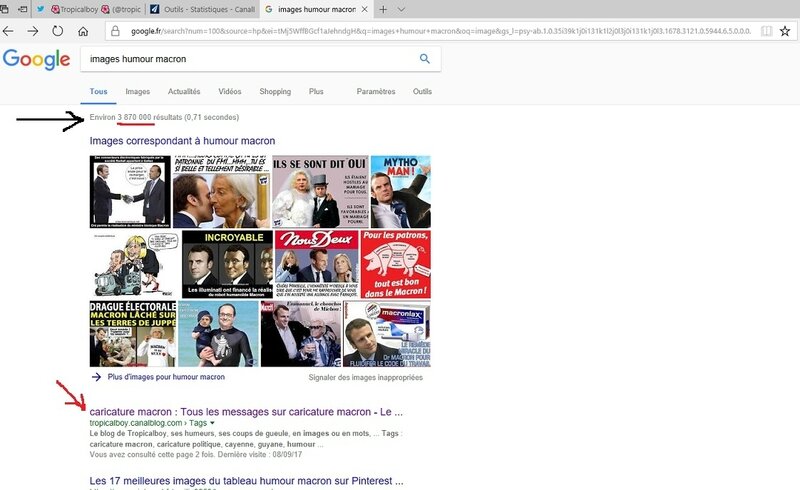Click the set tabs aside icon

22,9
